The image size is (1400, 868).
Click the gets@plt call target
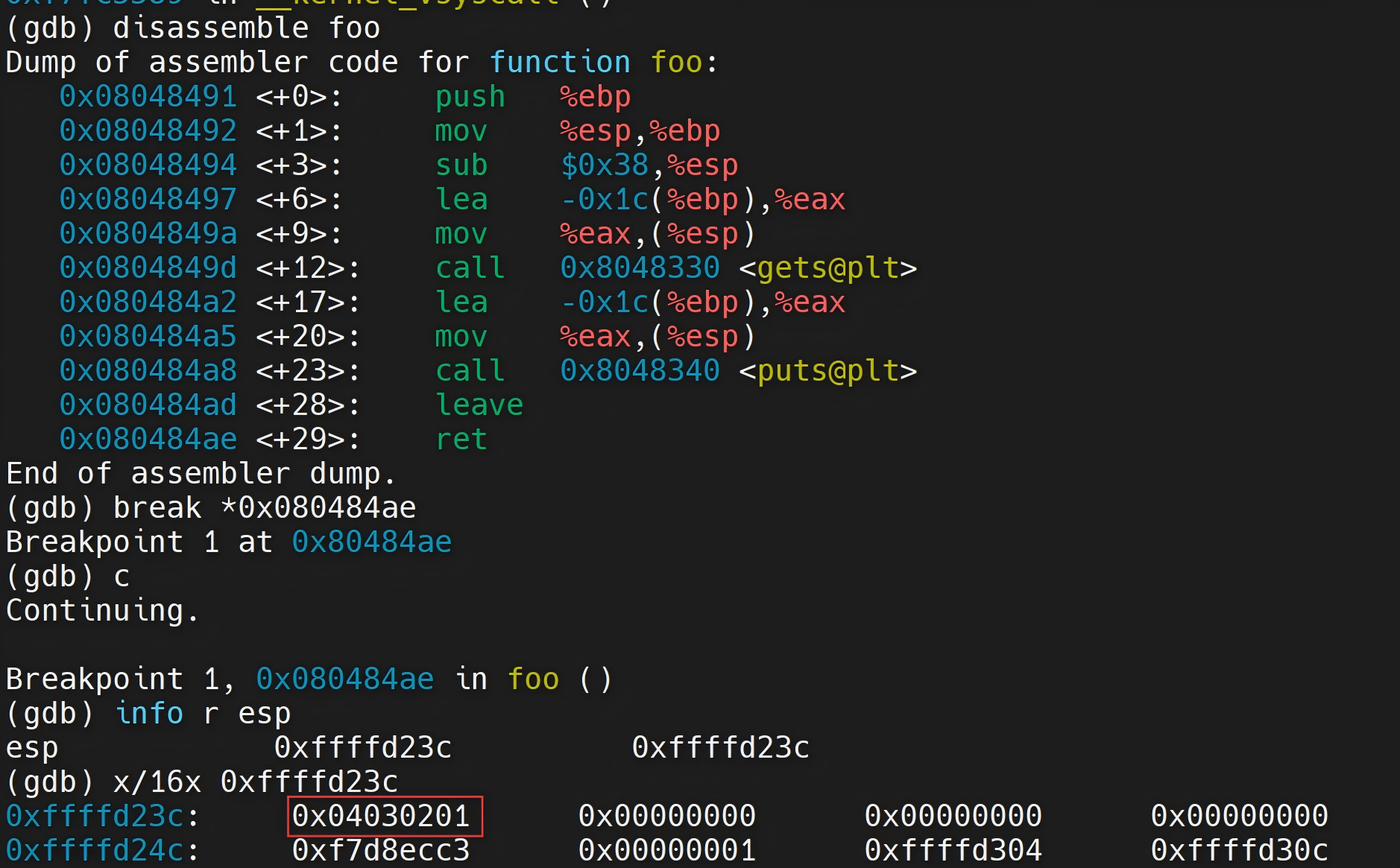[x=827, y=268]
